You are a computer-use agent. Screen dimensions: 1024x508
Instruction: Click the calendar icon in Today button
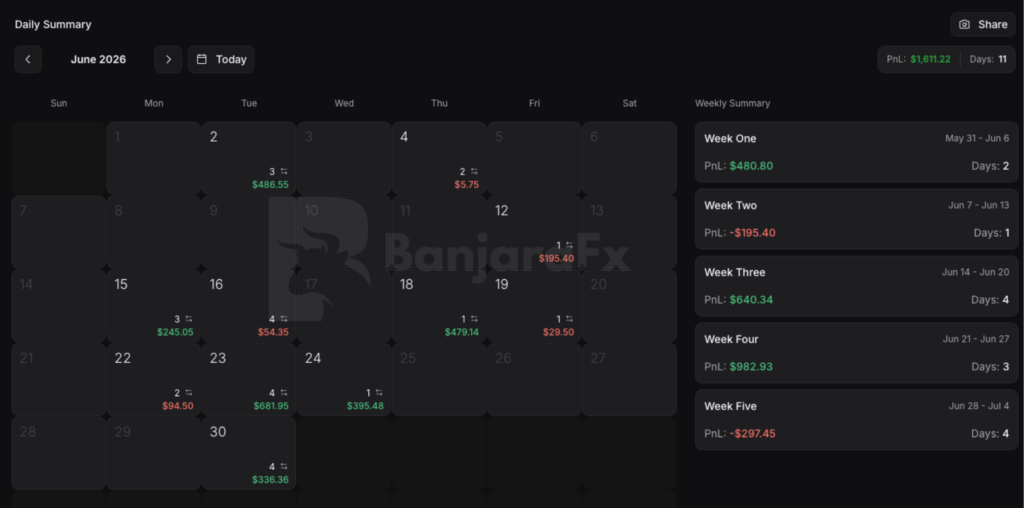tap(202, 59)
